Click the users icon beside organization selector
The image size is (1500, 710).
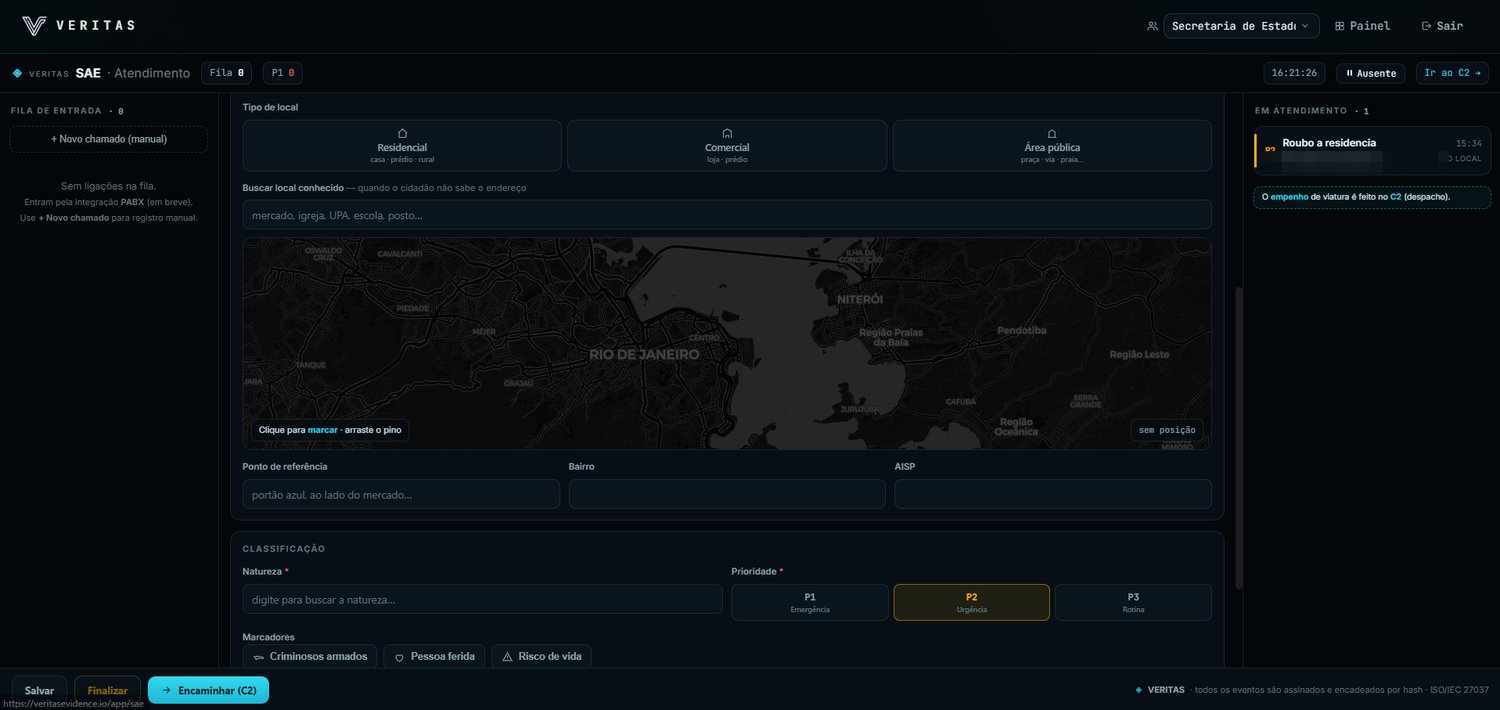[1152, 26]
